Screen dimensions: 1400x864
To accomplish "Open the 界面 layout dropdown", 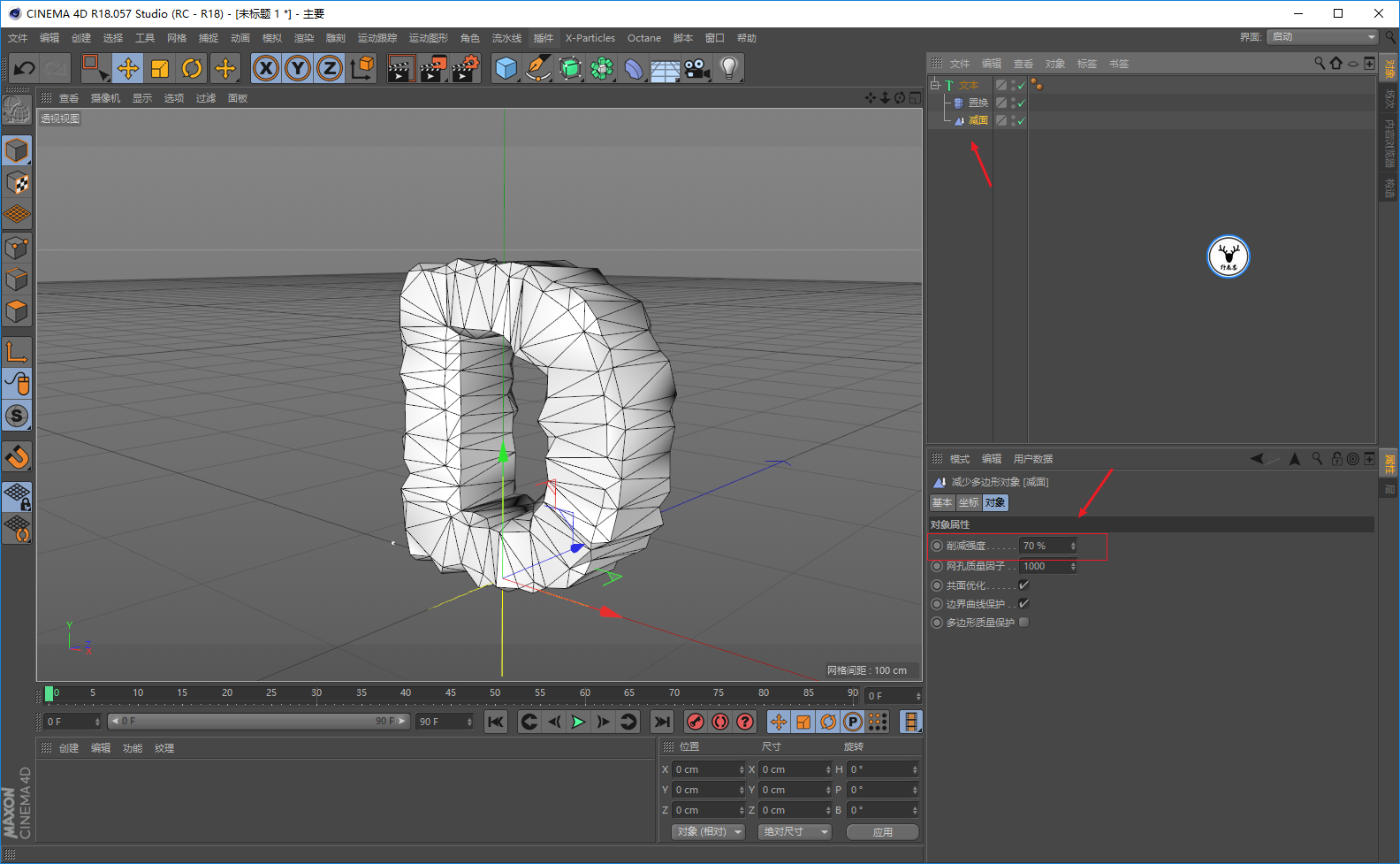I will point(1322,37).
